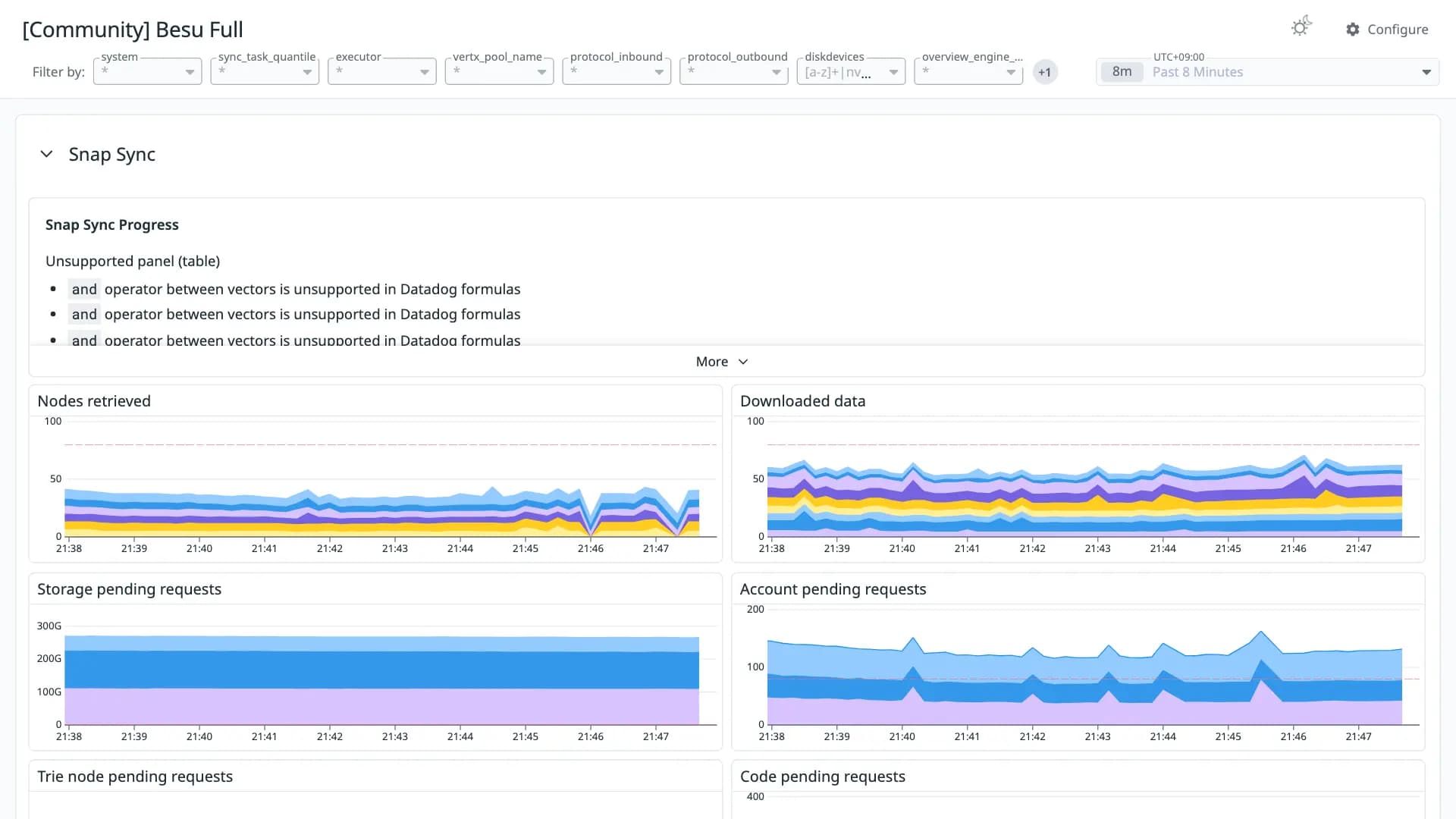Open the system filter dropdown
Viewport: 1456px width, 819px height.
147,71
